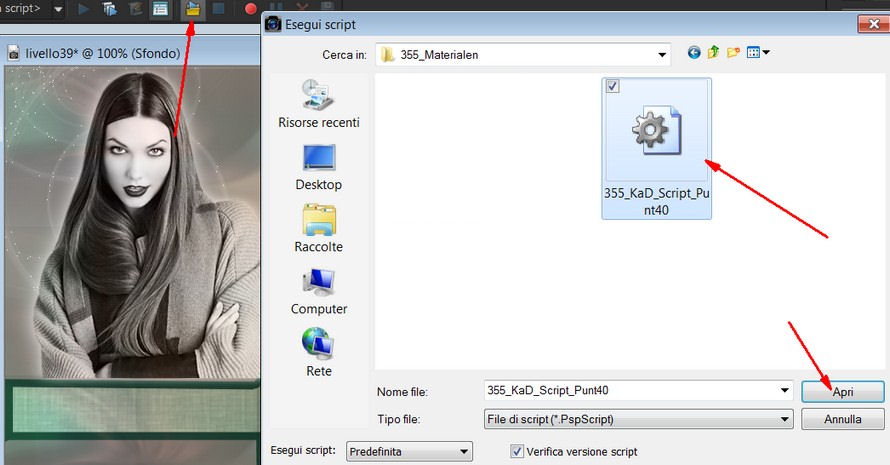Go back to last visited folder

[x=694, y=53]
